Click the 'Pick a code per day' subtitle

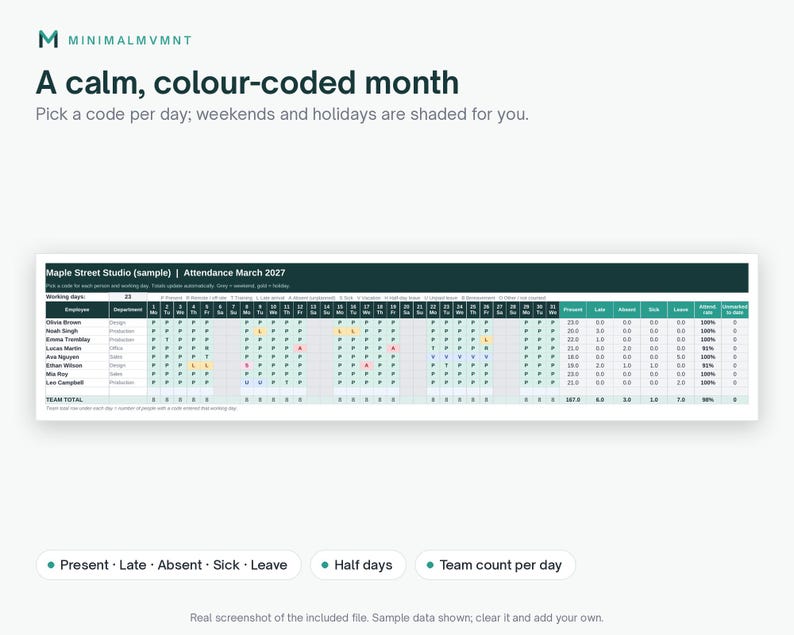282,114
